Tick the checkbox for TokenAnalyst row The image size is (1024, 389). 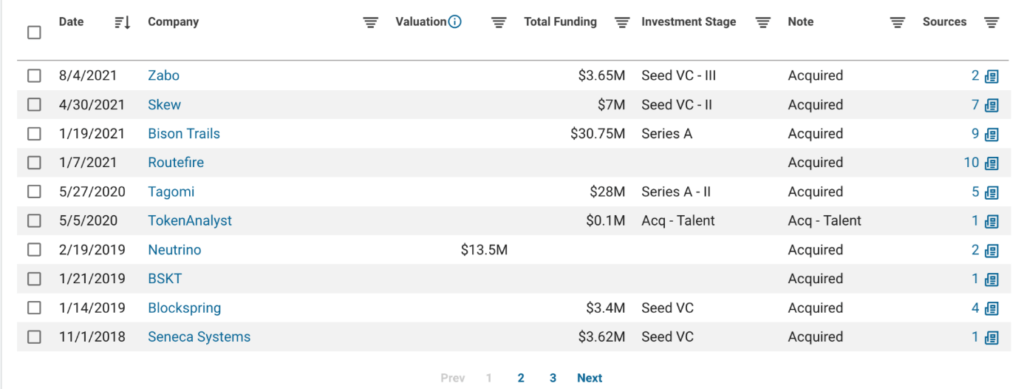pyautogui.click(x=34, y=221)
